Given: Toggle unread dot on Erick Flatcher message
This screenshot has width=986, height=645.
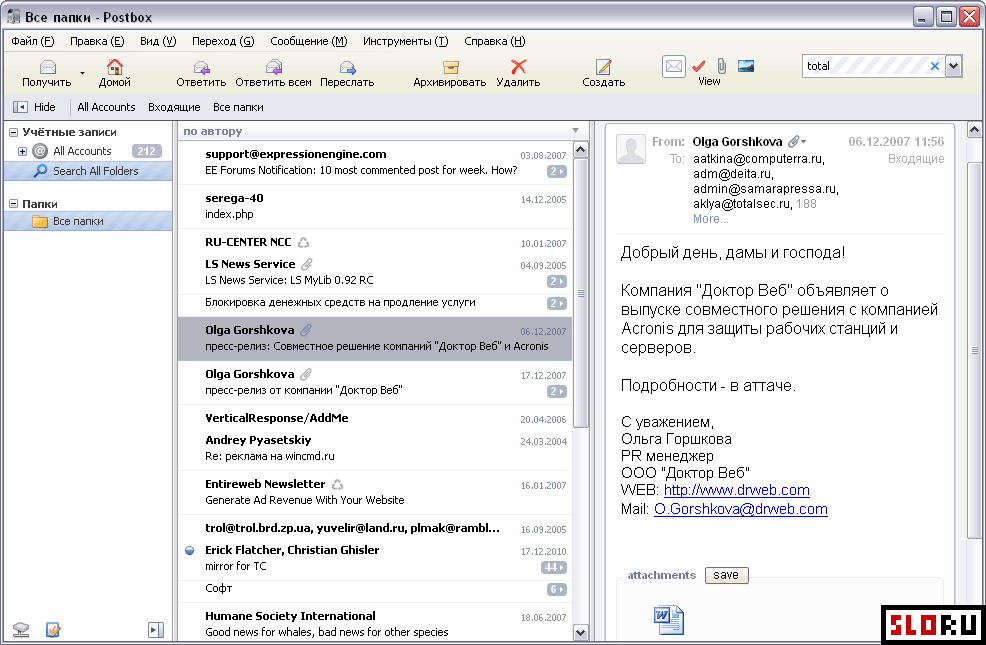Looking at the screenshot, I should (x=189, y=550).
